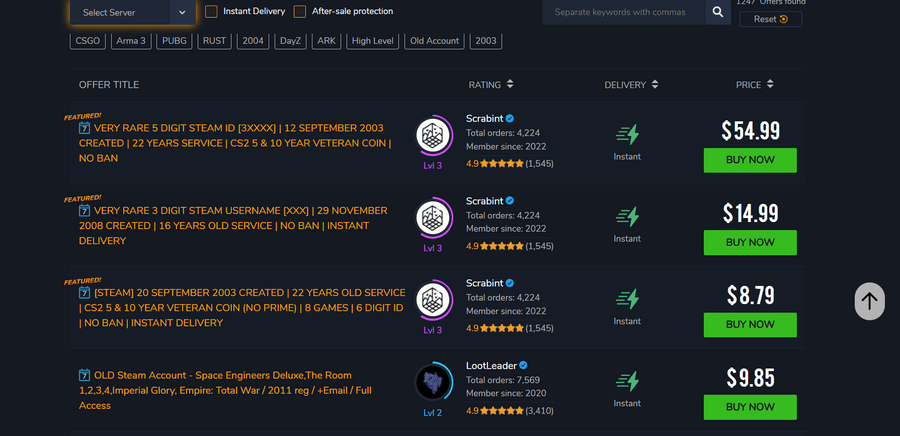Click the star rating on the $14.99 offer
The image size is (900, 436).
tap(502, 246)
